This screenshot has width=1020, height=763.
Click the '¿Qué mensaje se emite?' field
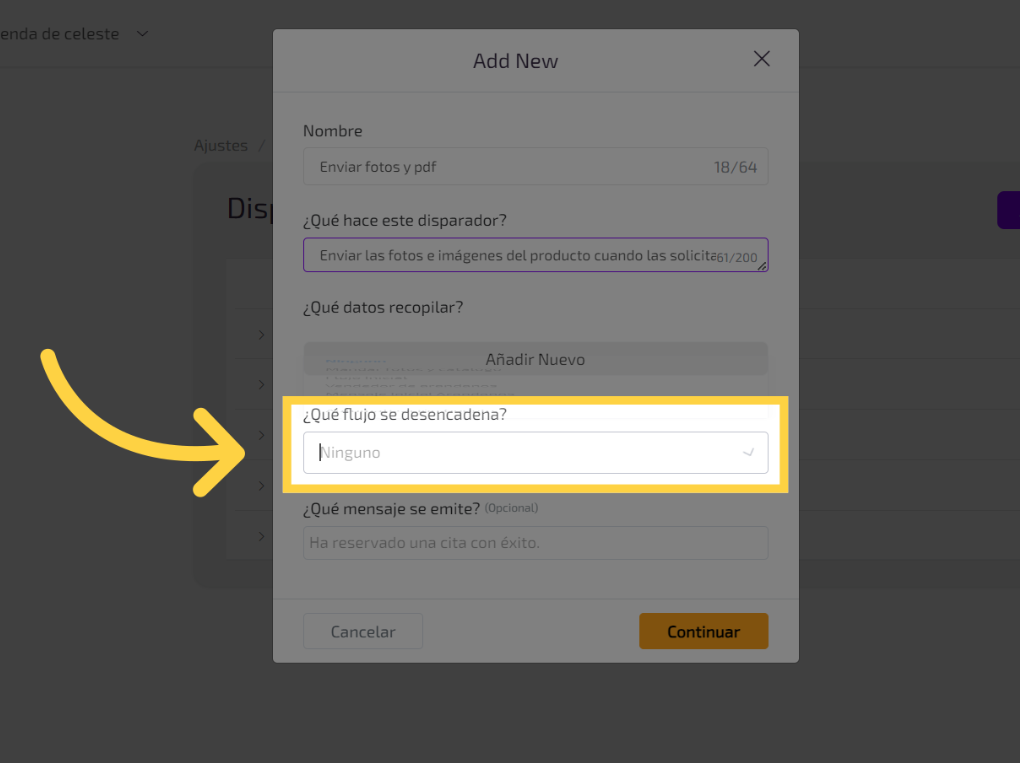[535, 543]
